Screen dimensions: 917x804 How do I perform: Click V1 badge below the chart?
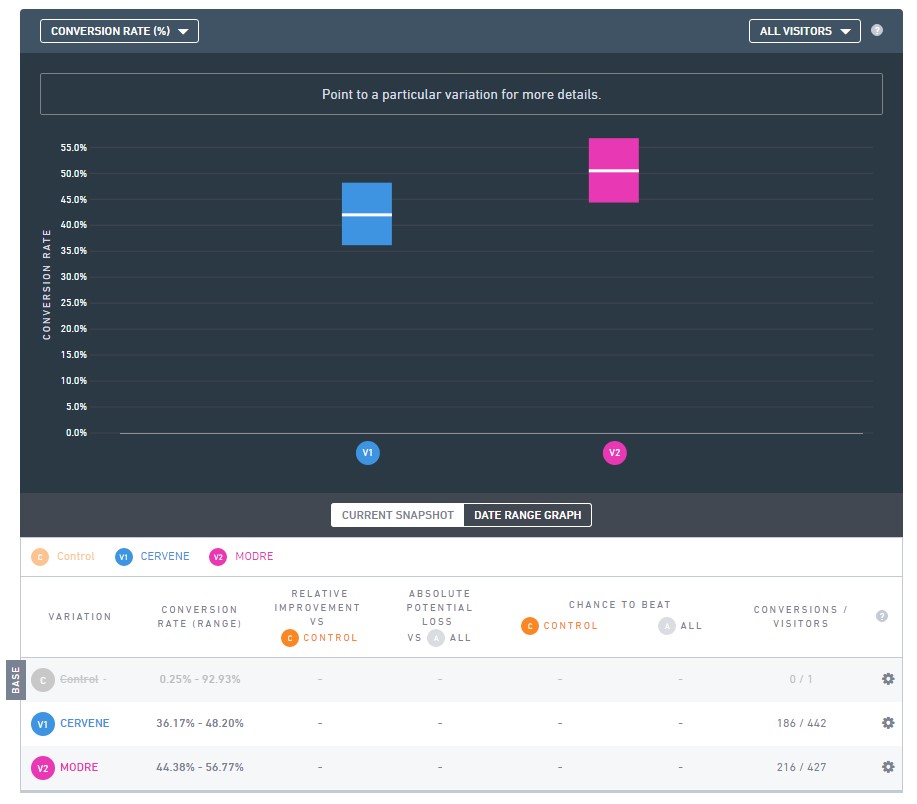click(x=368, y=453)
